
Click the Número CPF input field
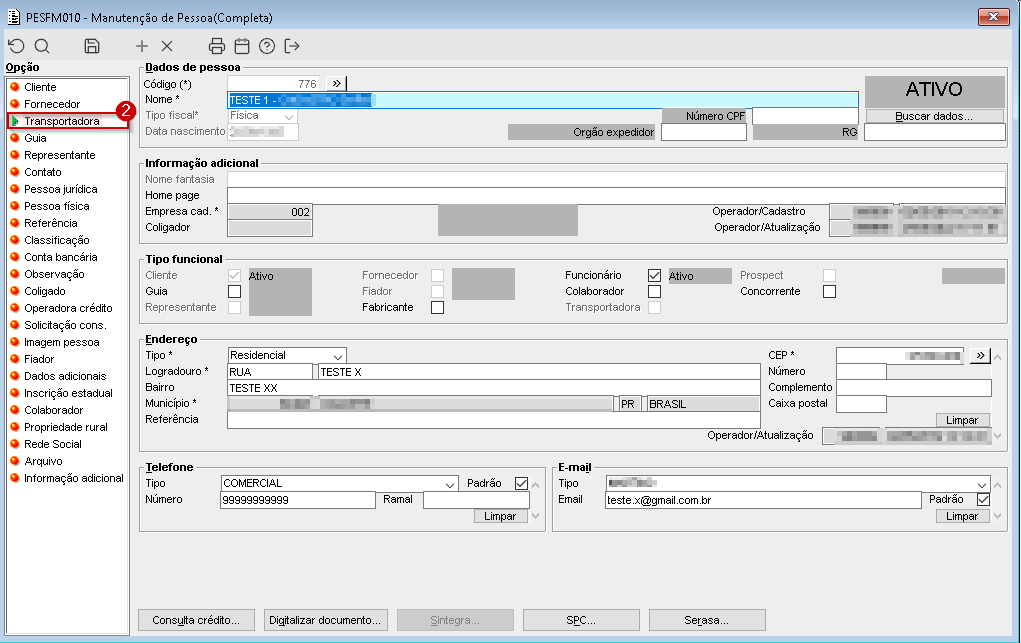[805, 116]
